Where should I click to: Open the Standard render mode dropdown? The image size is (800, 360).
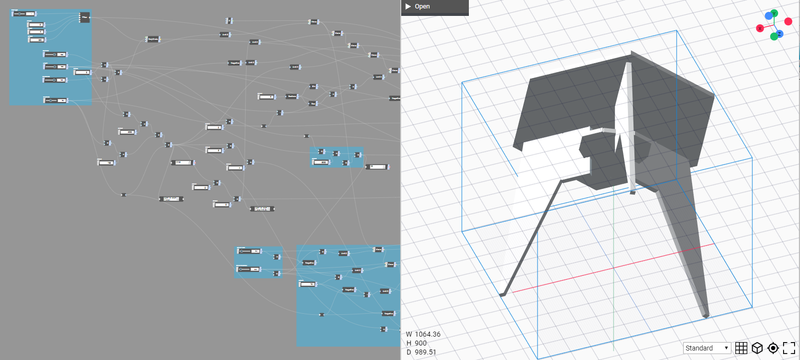point(707,348)
